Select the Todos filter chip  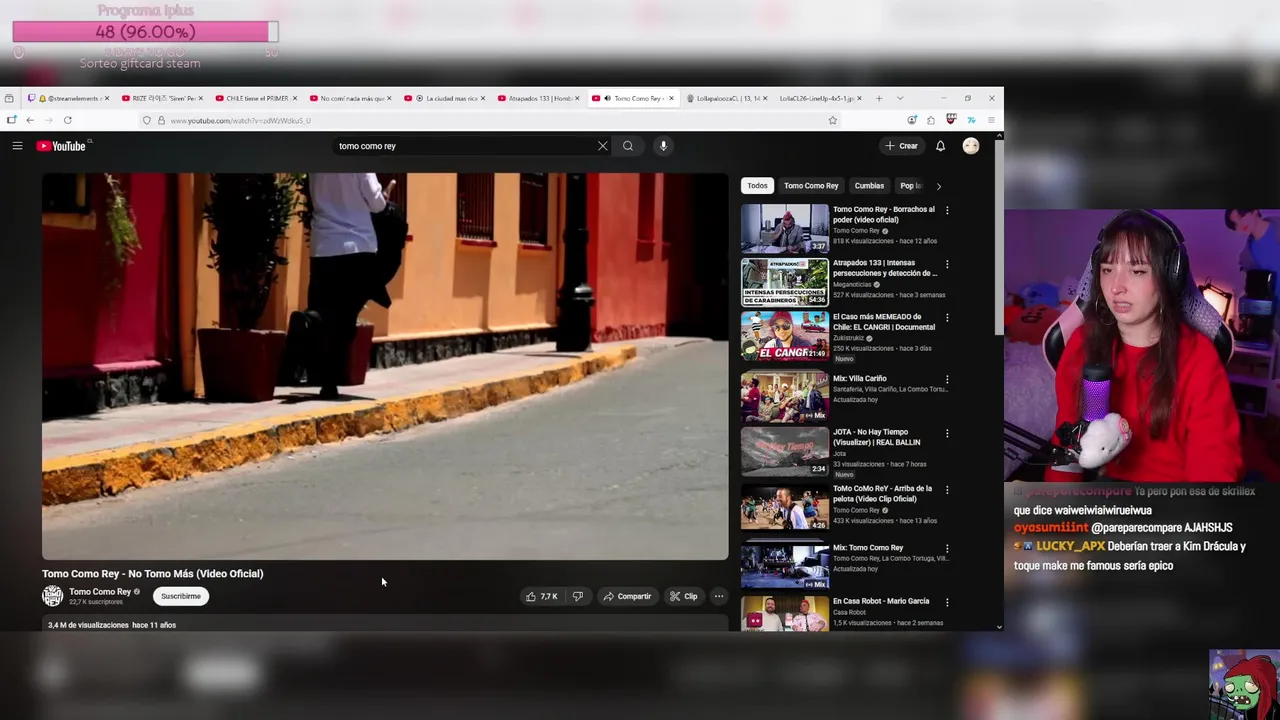757,186
